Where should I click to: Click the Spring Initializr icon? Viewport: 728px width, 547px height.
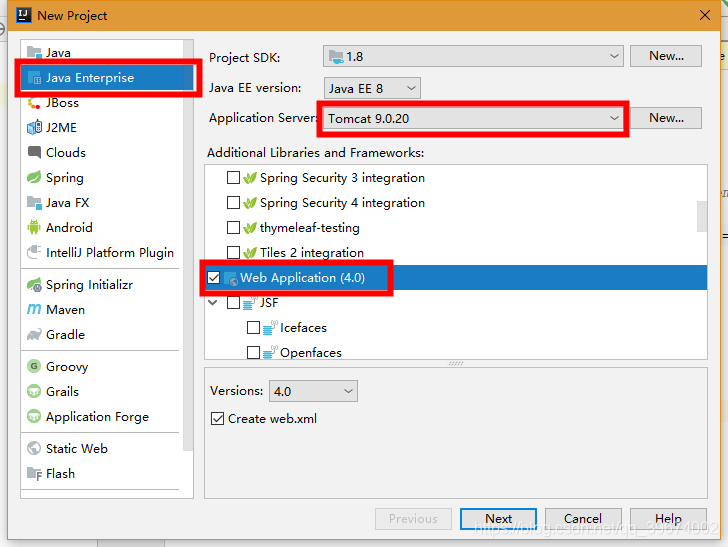34,285
